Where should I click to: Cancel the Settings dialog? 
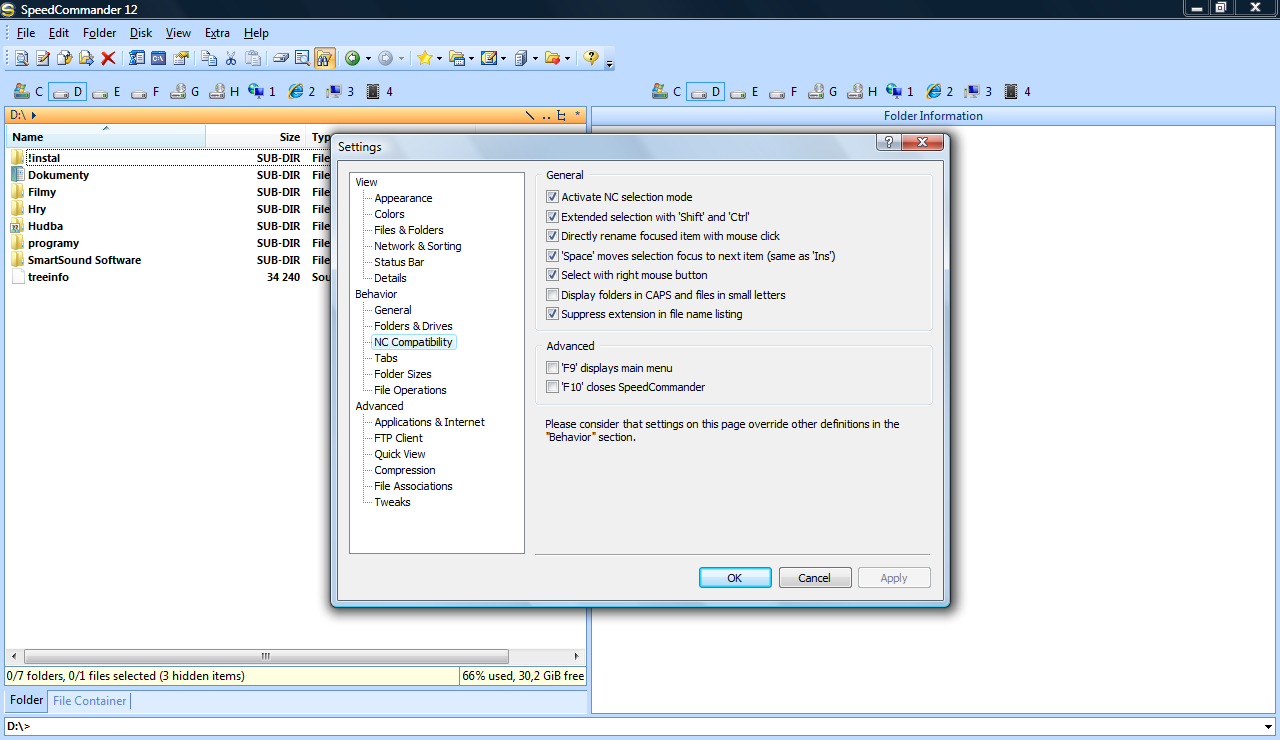coord(814,578)
